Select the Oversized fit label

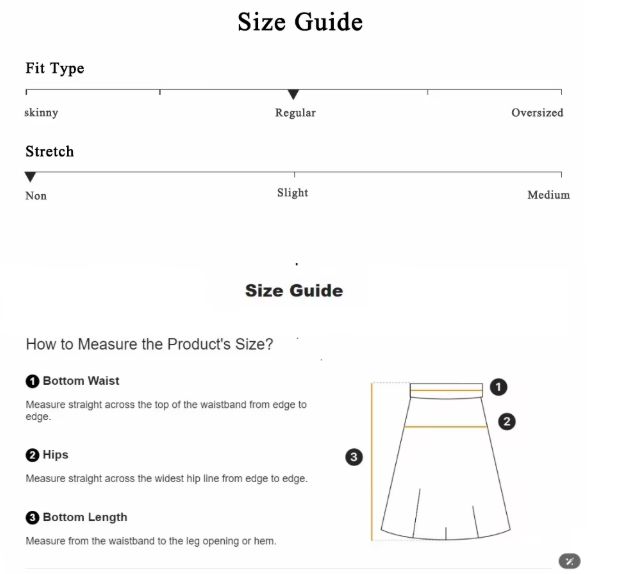coord(537,113)
